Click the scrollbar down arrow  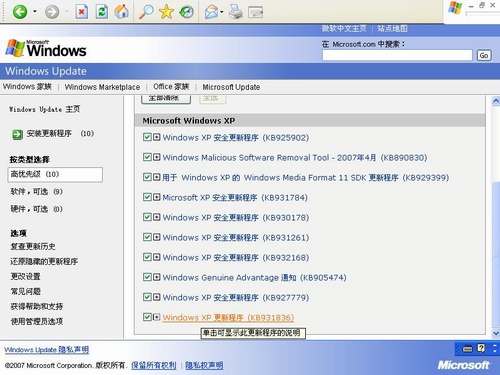click(x=496, y=333)
